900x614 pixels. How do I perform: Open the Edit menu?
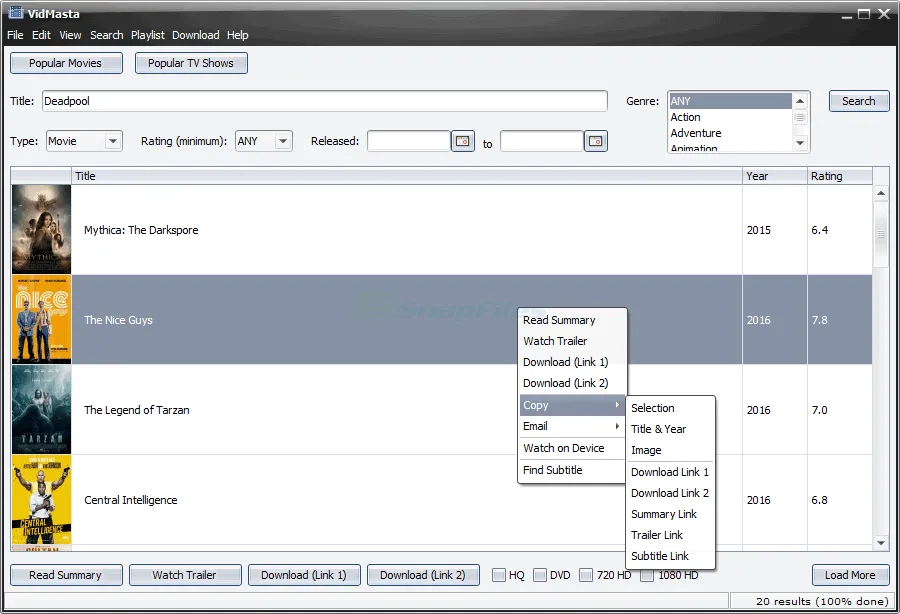click(41, 35)
